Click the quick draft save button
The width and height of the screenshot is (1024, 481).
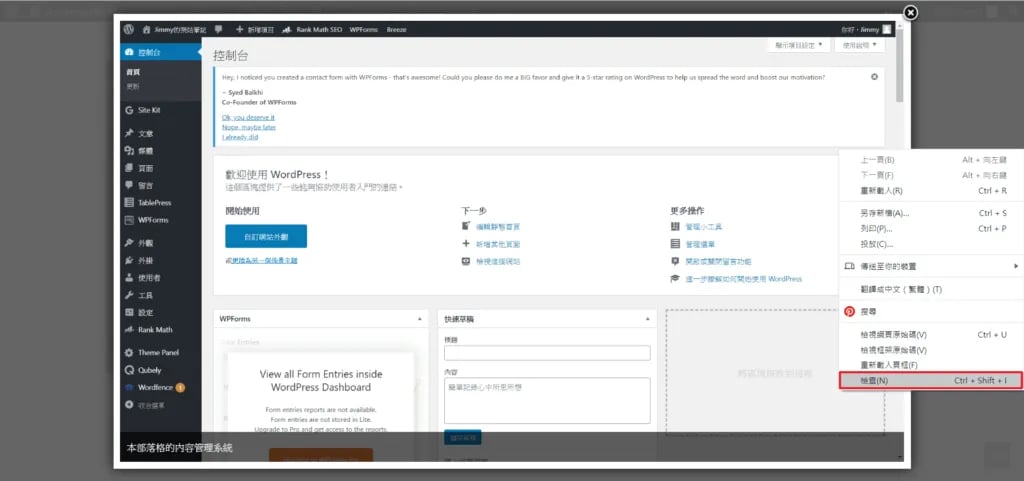tap(462, 437)
